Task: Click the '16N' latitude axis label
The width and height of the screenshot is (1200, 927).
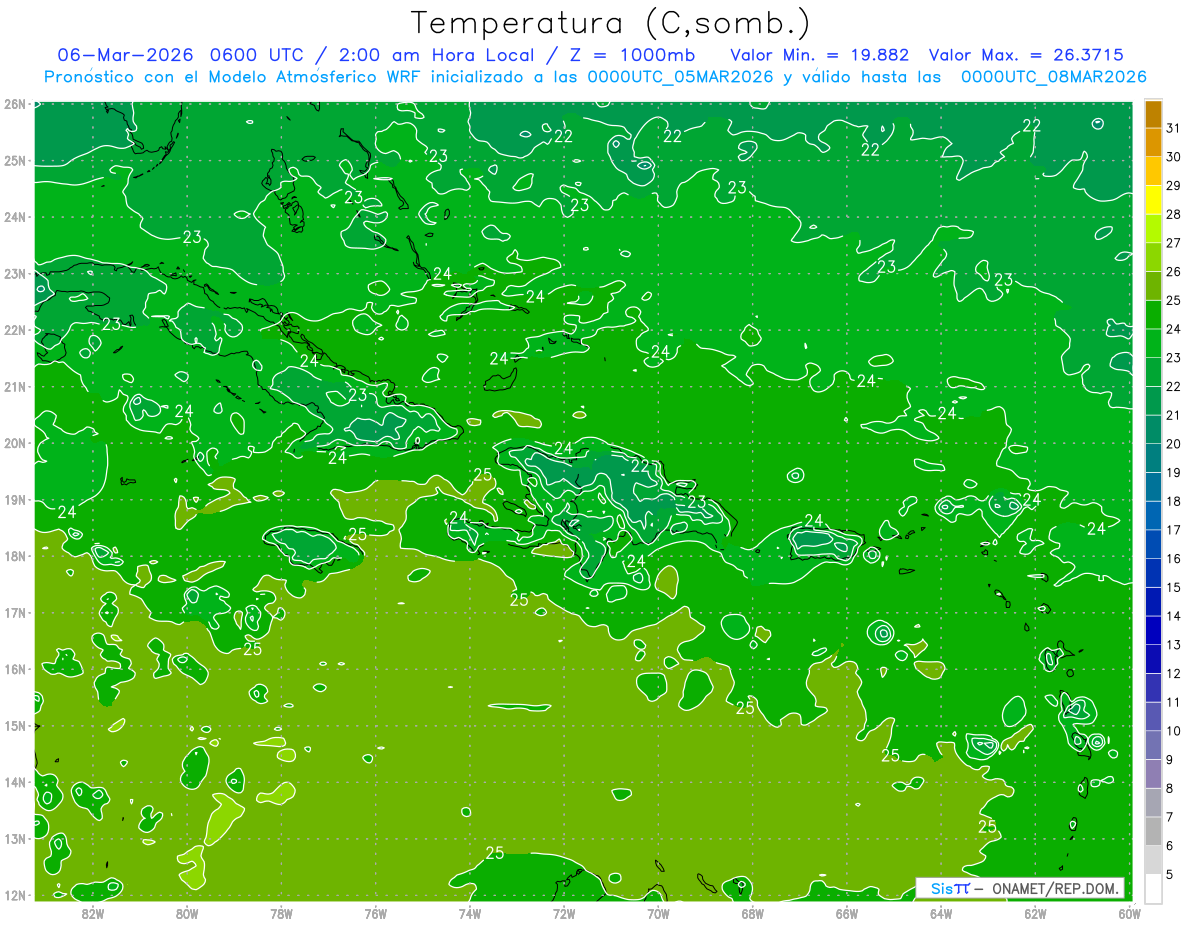Action: pyautogui.click(x=14, y=669)
